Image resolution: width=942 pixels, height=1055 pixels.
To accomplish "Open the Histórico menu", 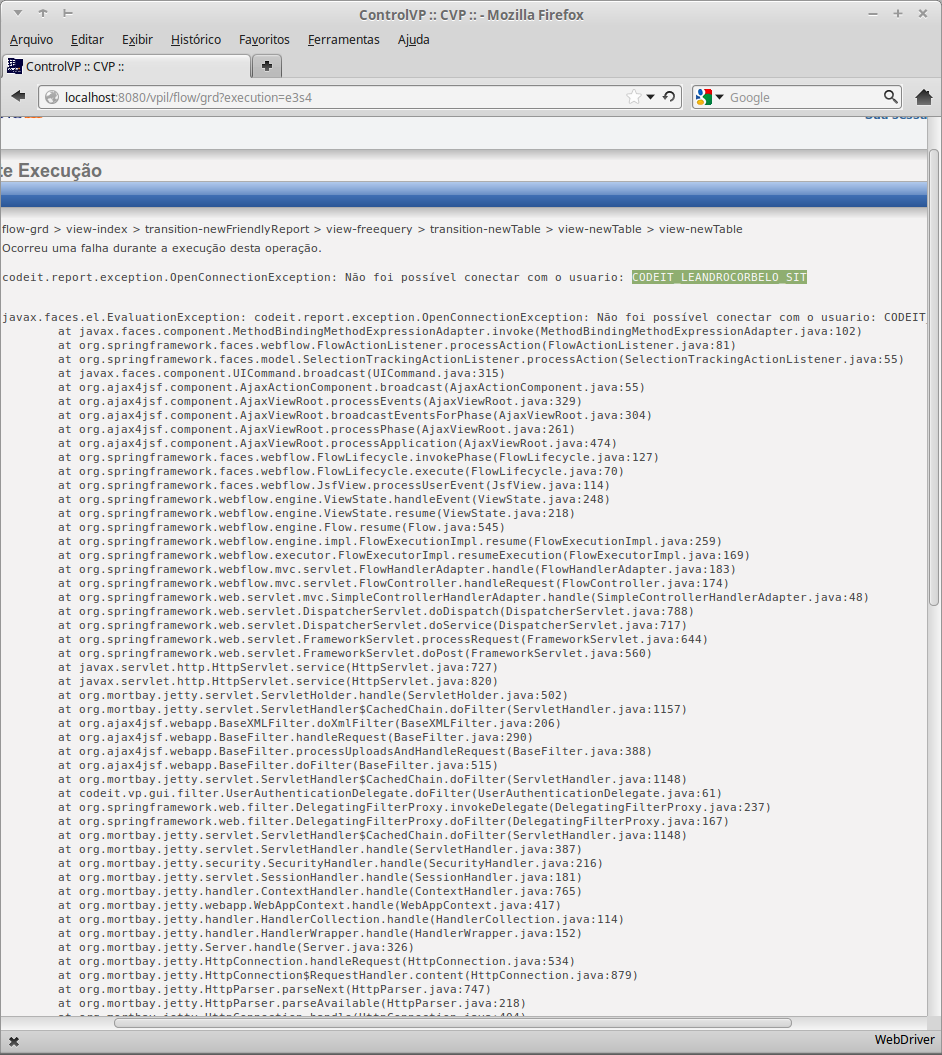I will point(196,40).
